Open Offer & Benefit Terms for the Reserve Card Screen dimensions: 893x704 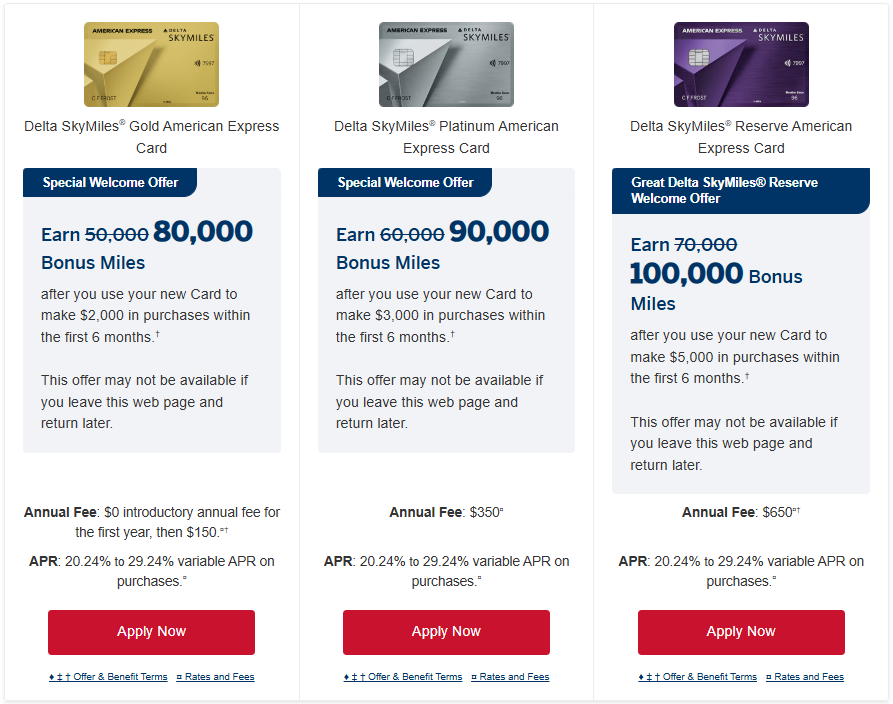[x=698, y=676]
